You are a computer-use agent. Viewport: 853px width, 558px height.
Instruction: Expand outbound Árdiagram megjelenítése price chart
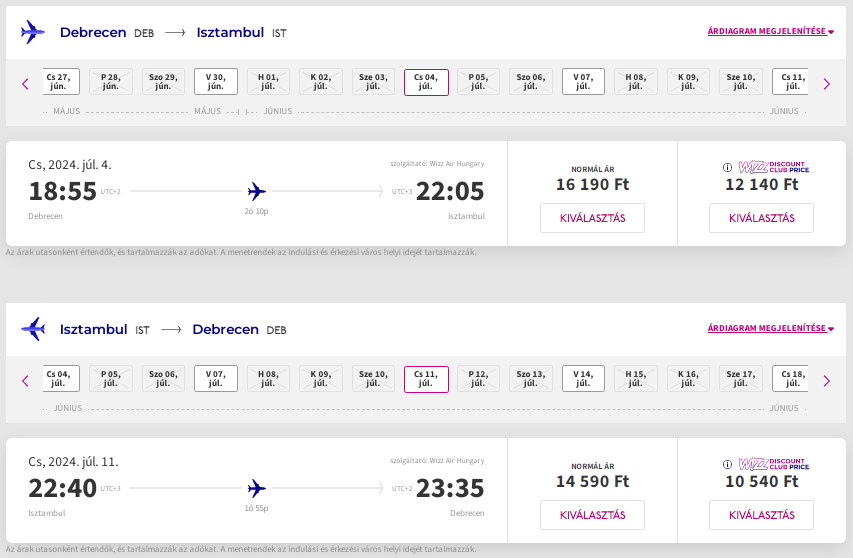pos(770,32)
